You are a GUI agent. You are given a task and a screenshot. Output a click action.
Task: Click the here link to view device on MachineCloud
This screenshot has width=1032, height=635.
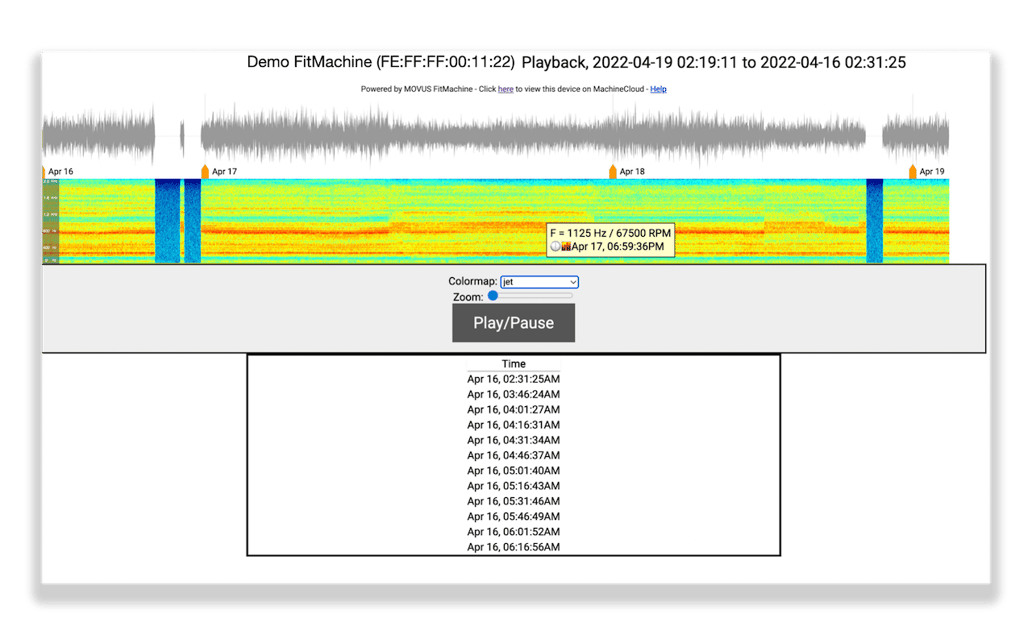click(x=505, y=89)
